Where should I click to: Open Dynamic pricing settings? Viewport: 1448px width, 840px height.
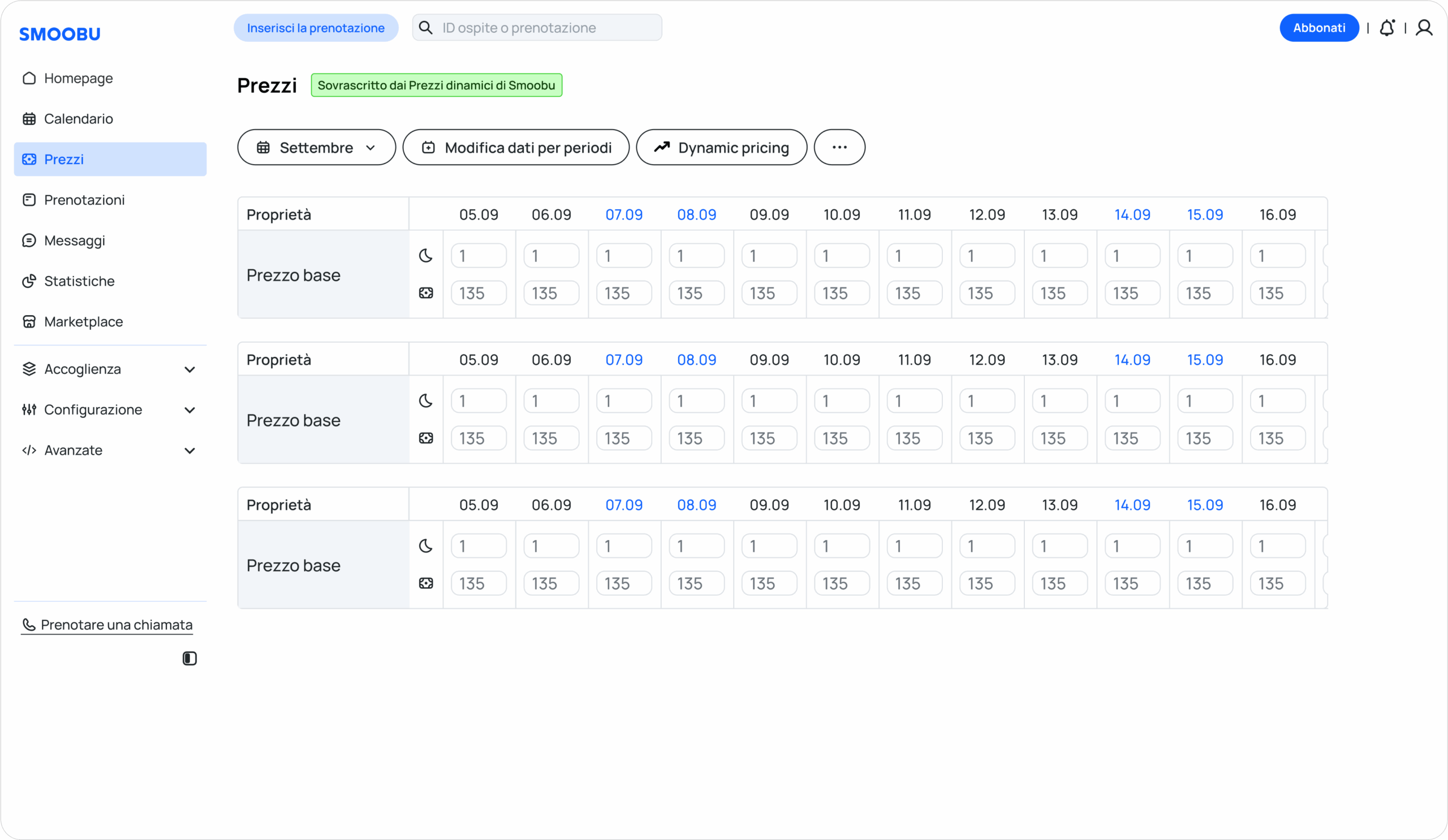[721, 147]
